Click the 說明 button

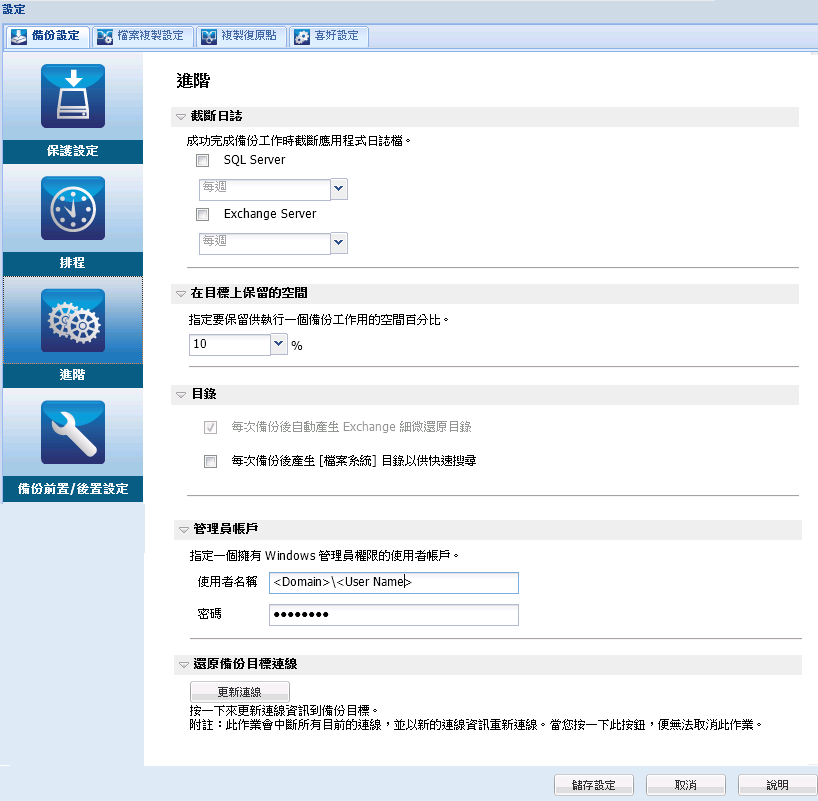777,785
